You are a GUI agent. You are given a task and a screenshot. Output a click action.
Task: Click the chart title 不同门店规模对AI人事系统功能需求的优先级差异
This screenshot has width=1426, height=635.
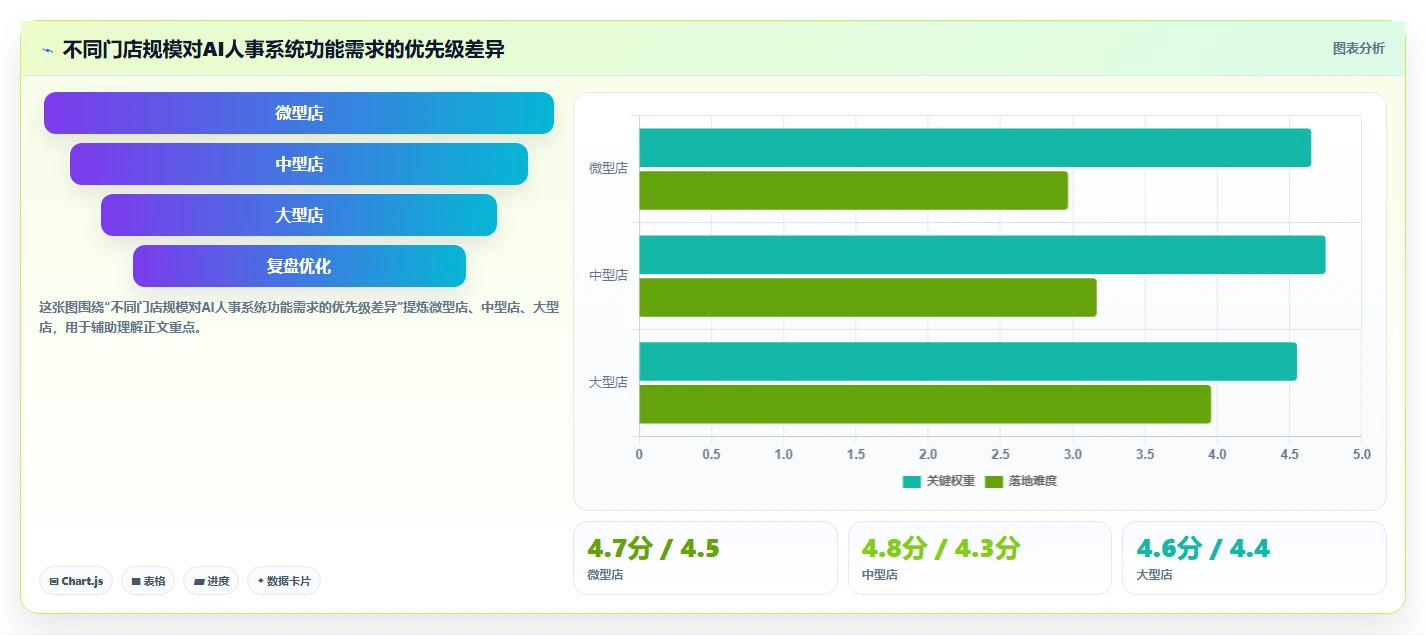pyautogui.click(x=284, y=50)
